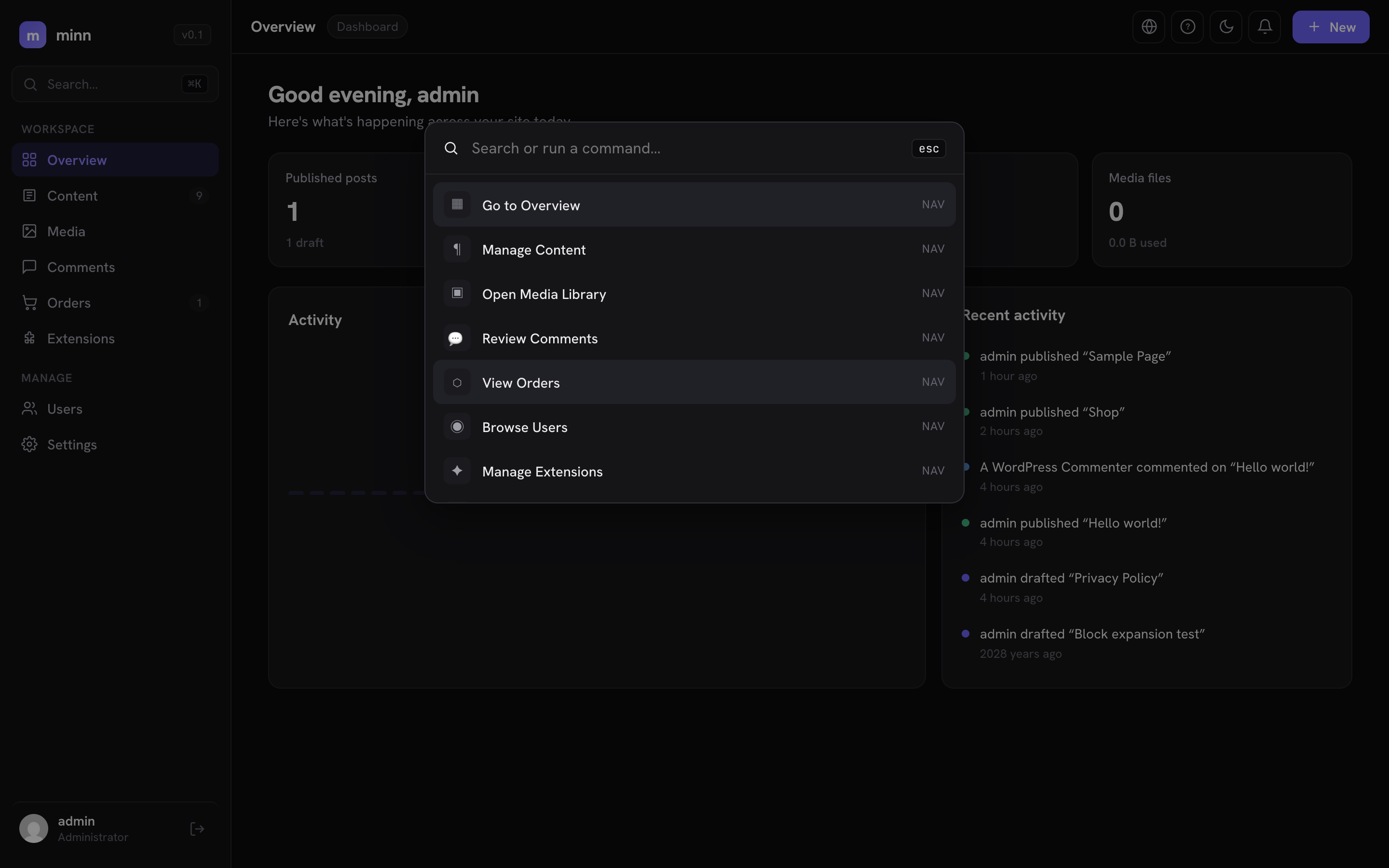
Task: Click the globe icon in top bar
Action: 1148,27
